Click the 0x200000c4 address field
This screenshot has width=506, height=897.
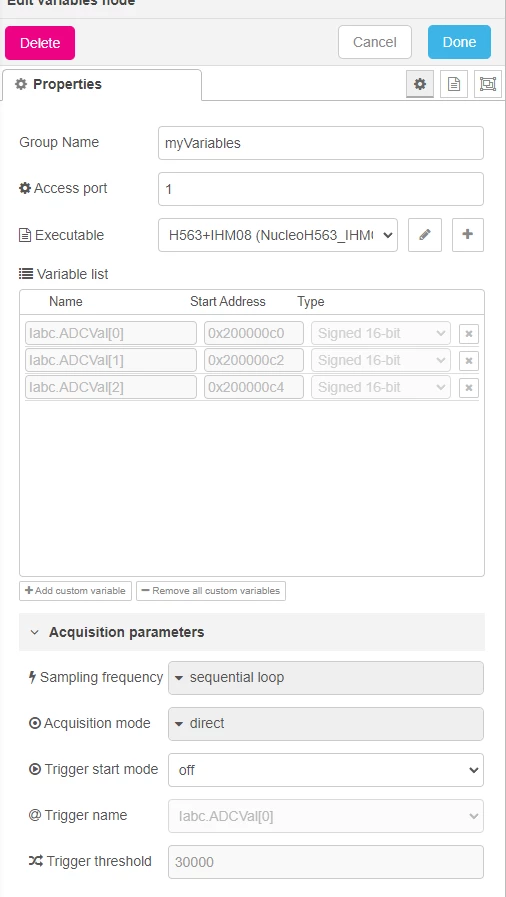pos(254,387)
